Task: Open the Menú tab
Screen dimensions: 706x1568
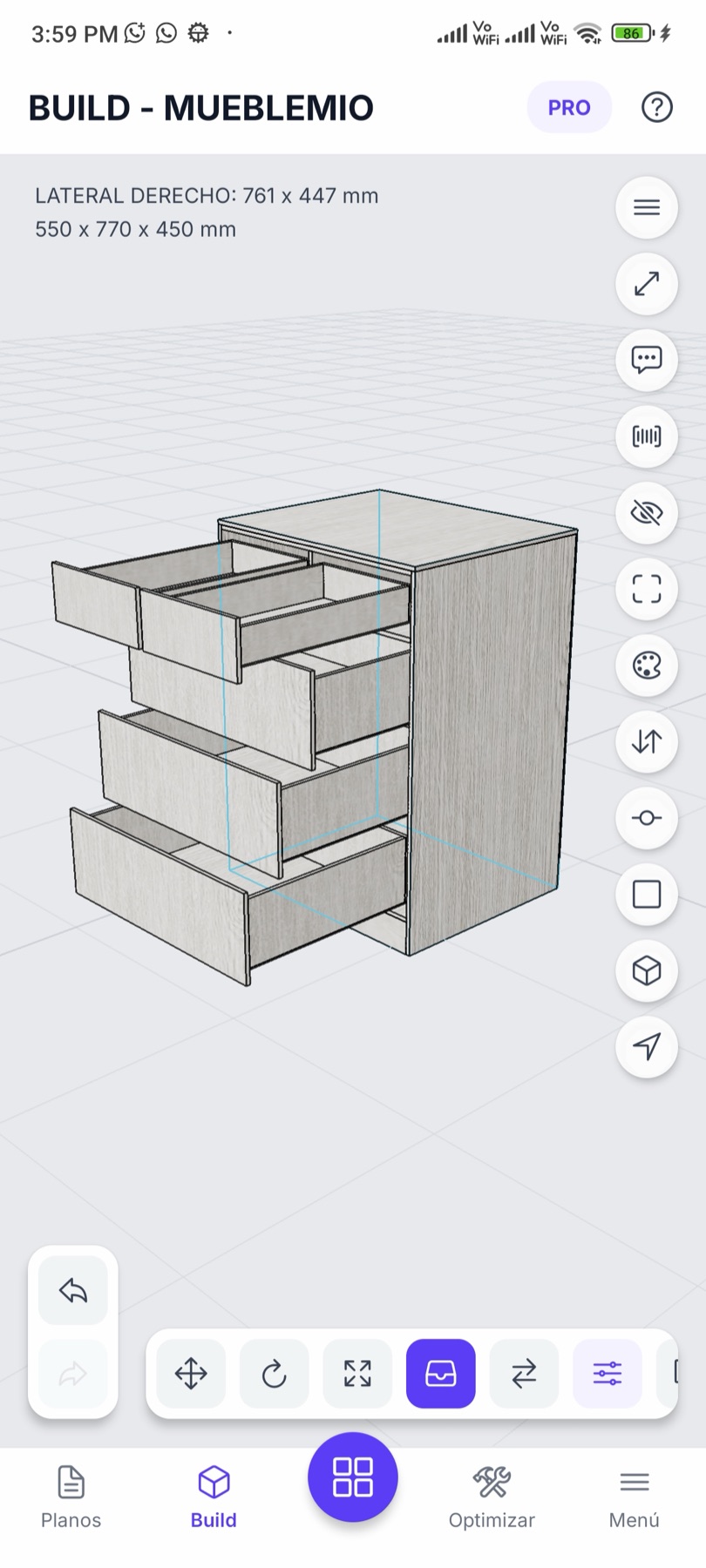Action: (634, 1498)
